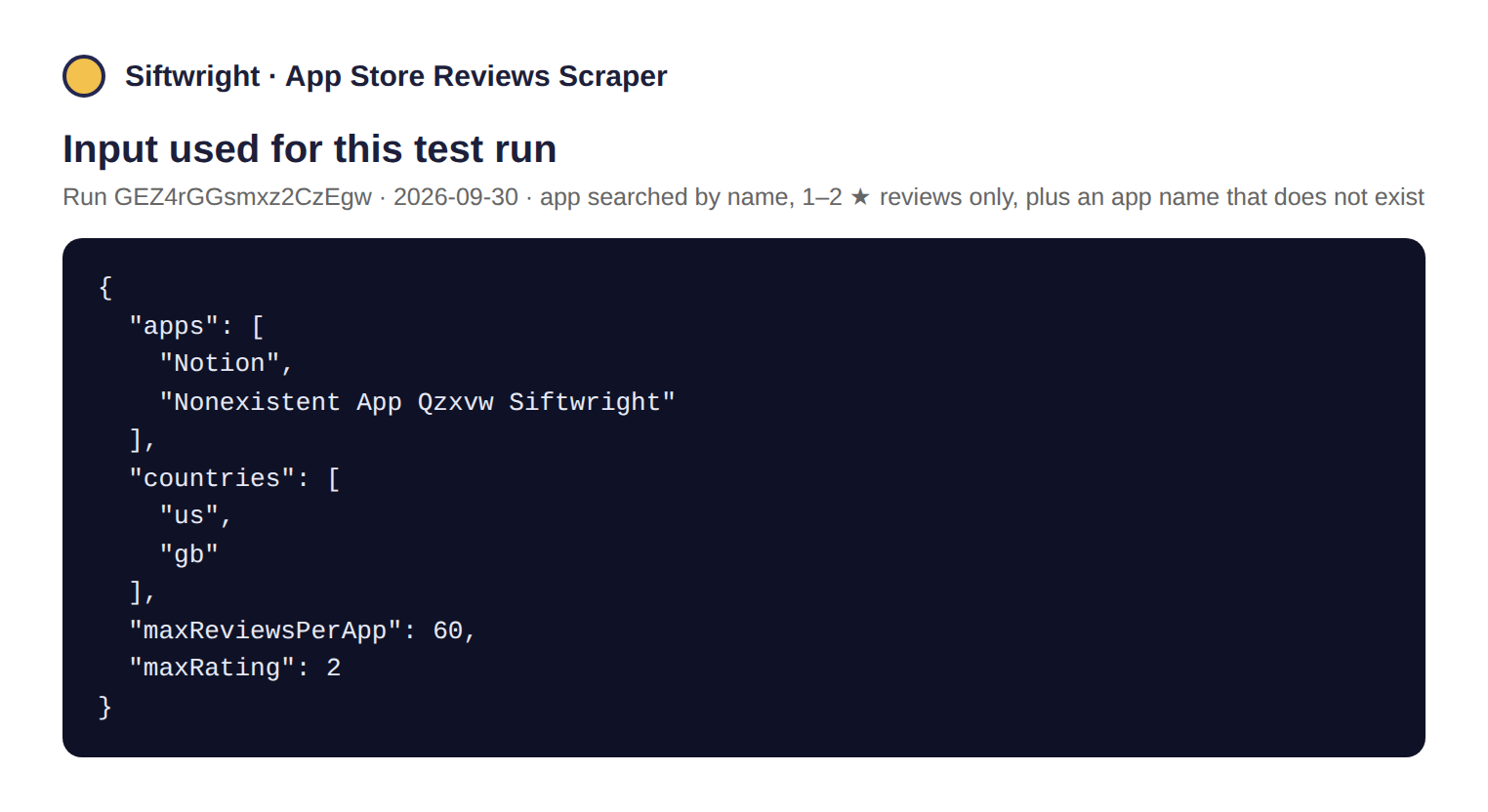Click the value 60 in the JSON
Viewport: 1488px width, 812px height.
click(448, 630)
